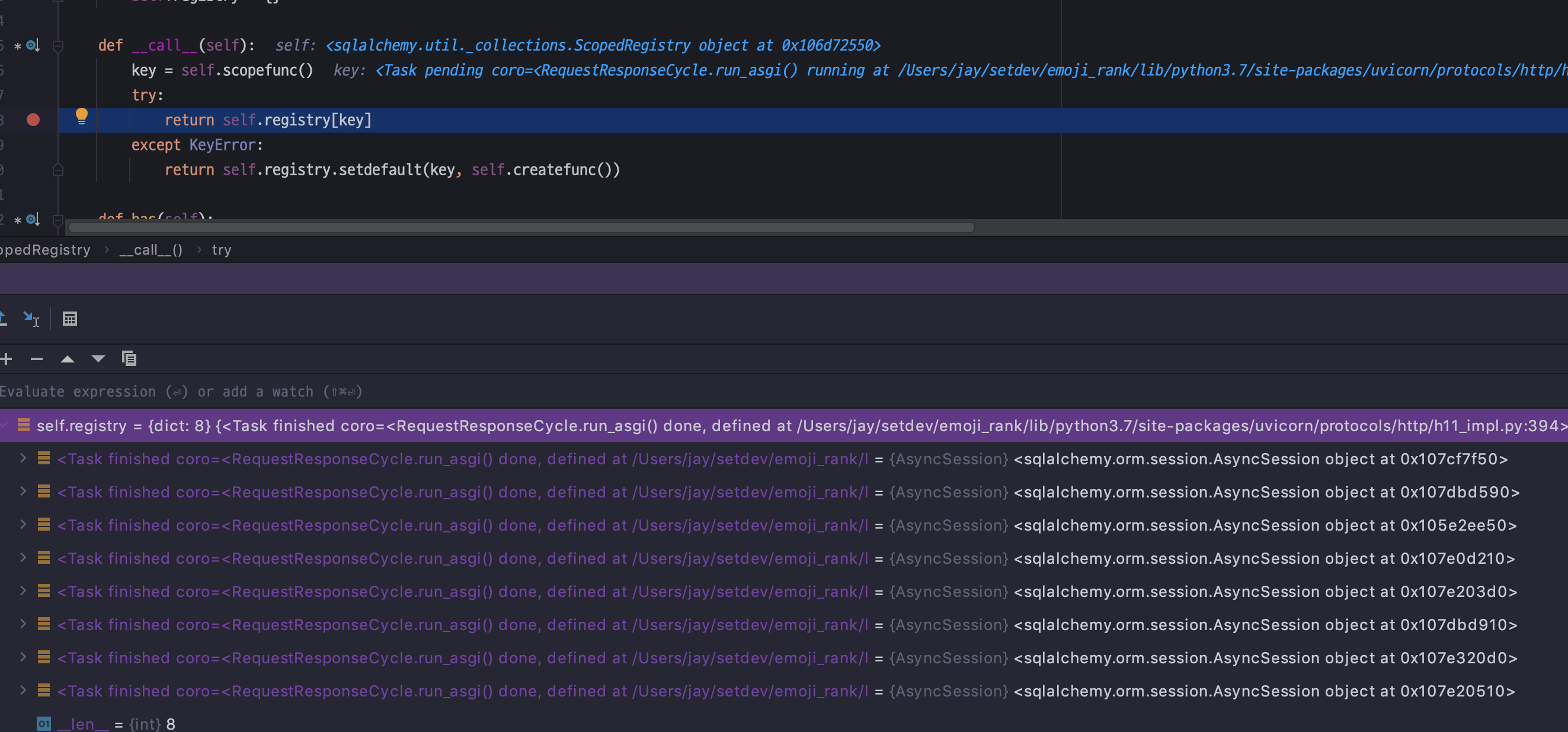Move watch down with the down arrow
The image size is (1568, 732).
(x=98, y=359)
